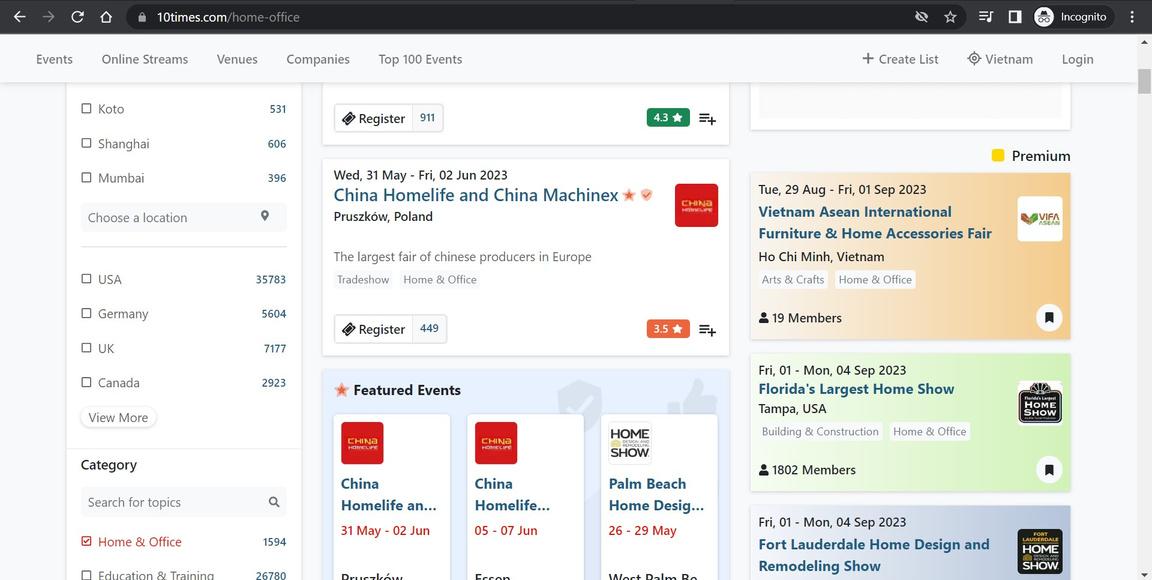Click the Login link
This screenshot has height=580, width=1152.
(1078, 59)
